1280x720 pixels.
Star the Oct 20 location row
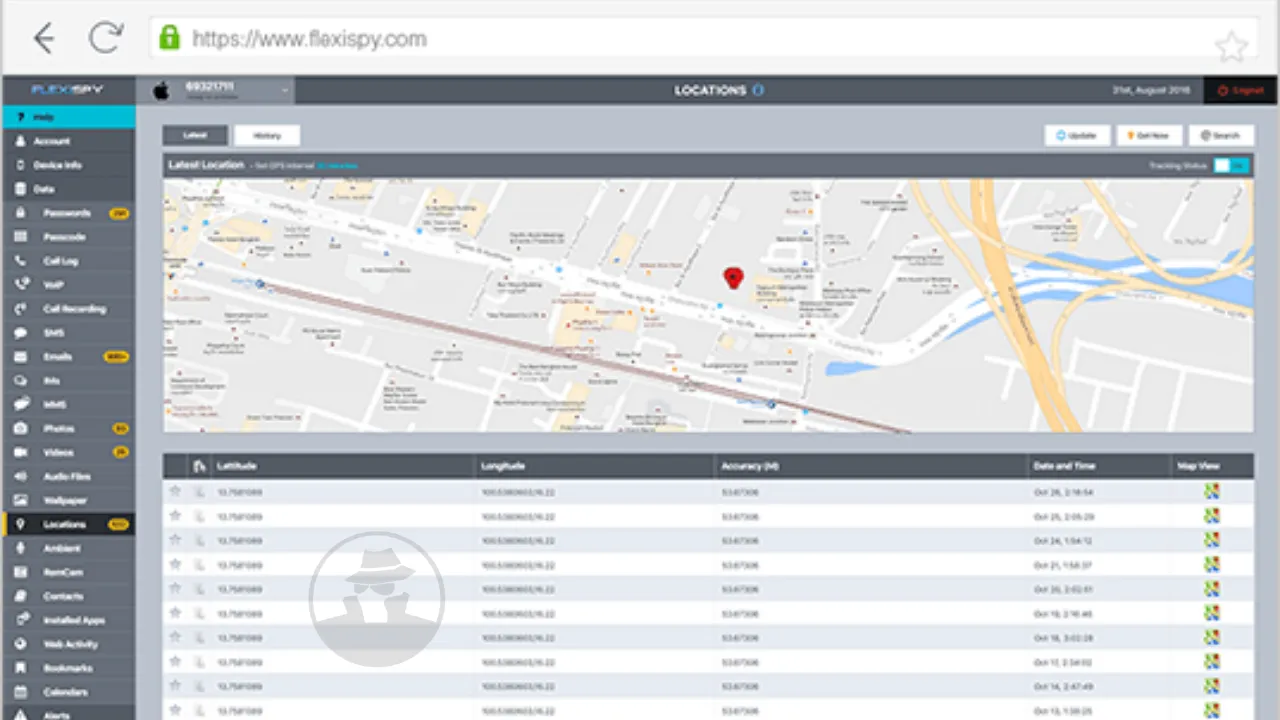point(175,588)
